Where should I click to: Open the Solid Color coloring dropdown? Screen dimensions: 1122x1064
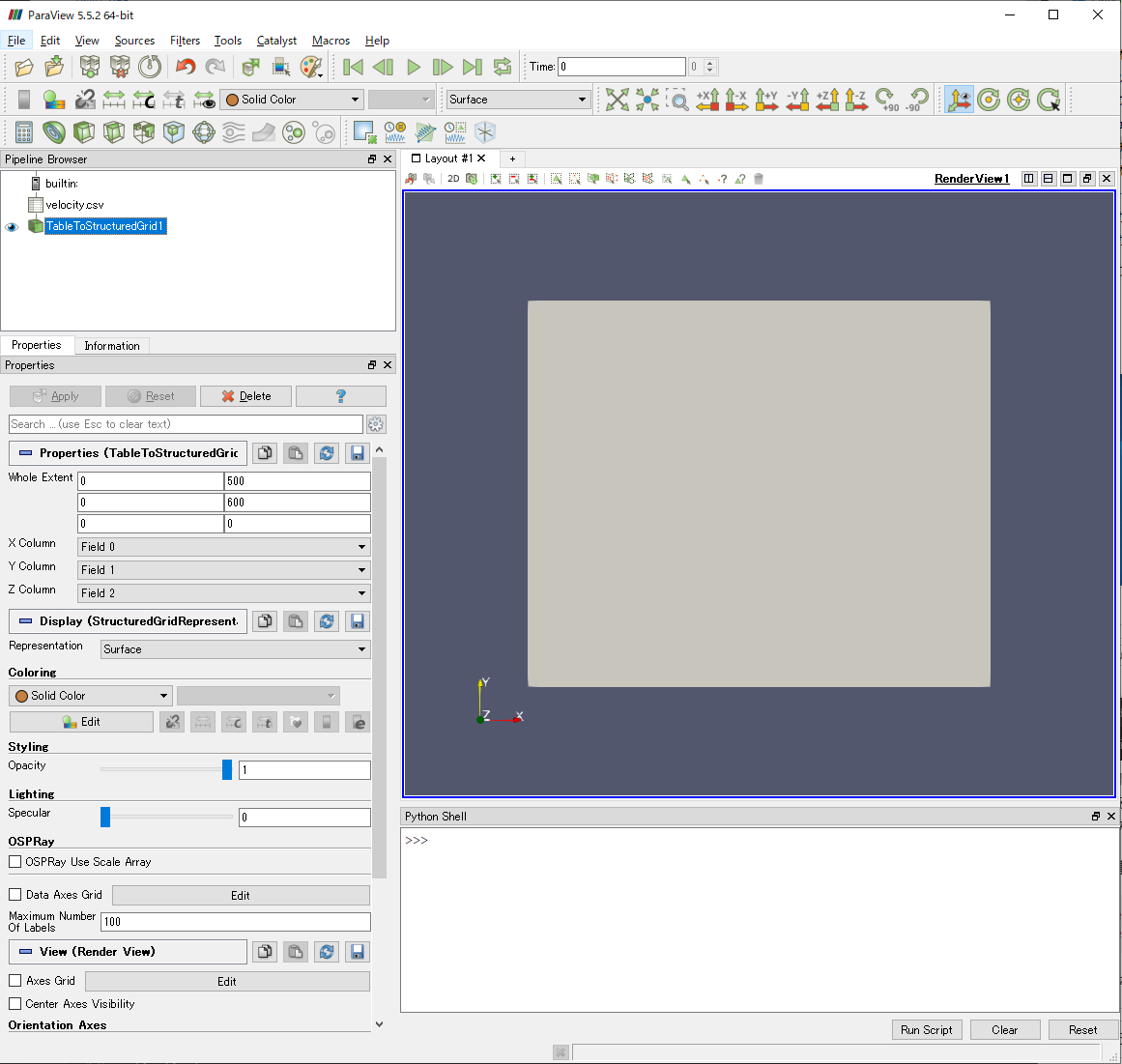click(x=89, y=695)
